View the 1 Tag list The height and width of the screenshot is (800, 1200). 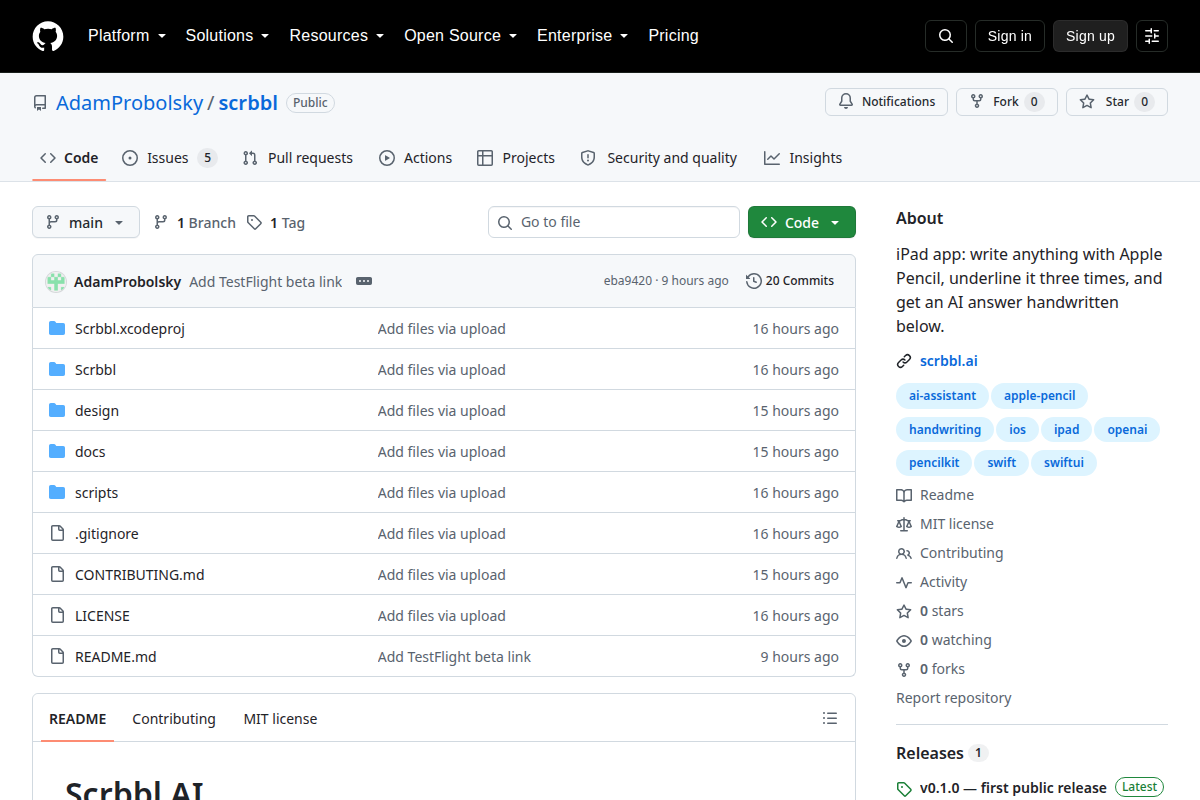pyautogui.click(x=276, y=222)
